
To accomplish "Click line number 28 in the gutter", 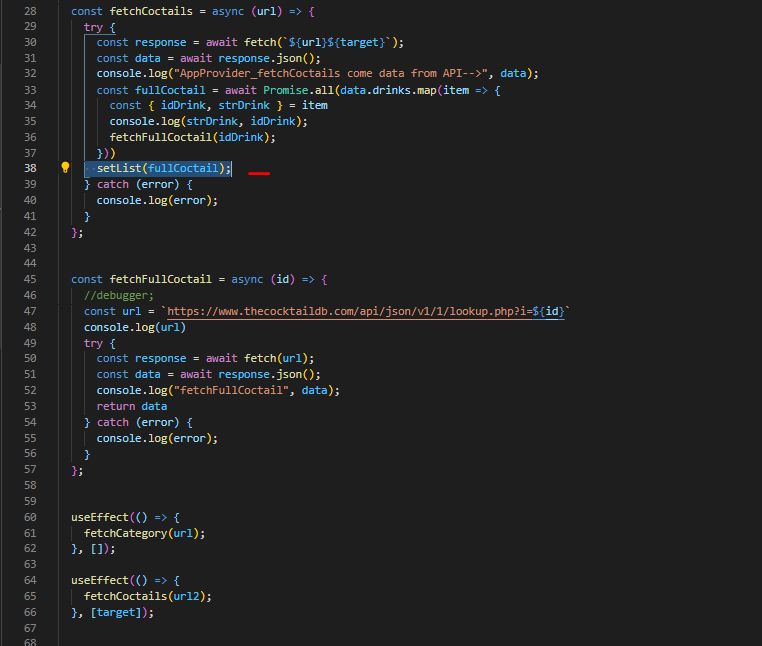I will 30,11.
